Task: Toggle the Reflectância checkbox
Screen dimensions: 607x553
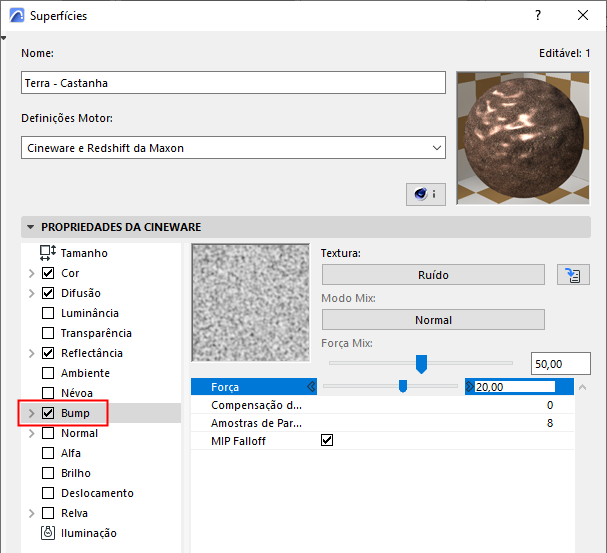Action: click(x=48, y=353)
